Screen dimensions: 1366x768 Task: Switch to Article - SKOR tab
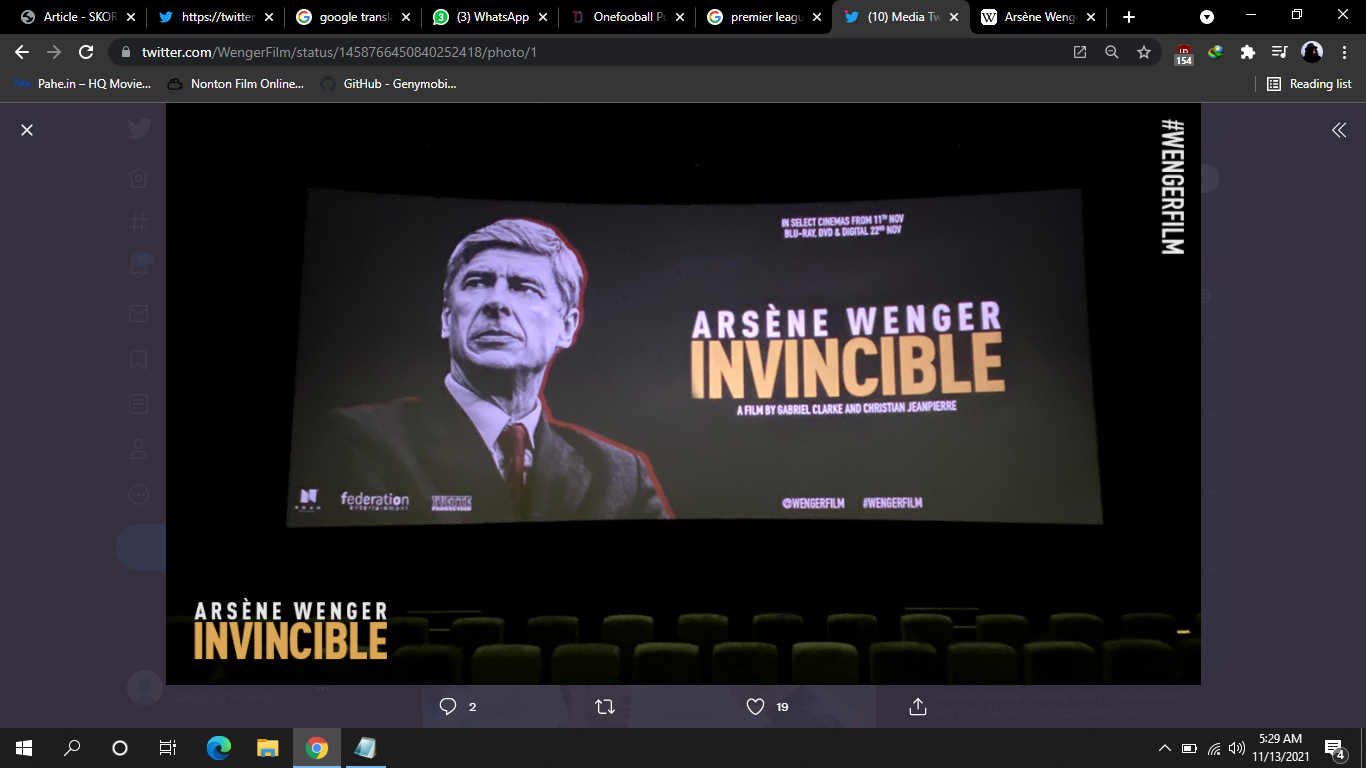point(78,17)
